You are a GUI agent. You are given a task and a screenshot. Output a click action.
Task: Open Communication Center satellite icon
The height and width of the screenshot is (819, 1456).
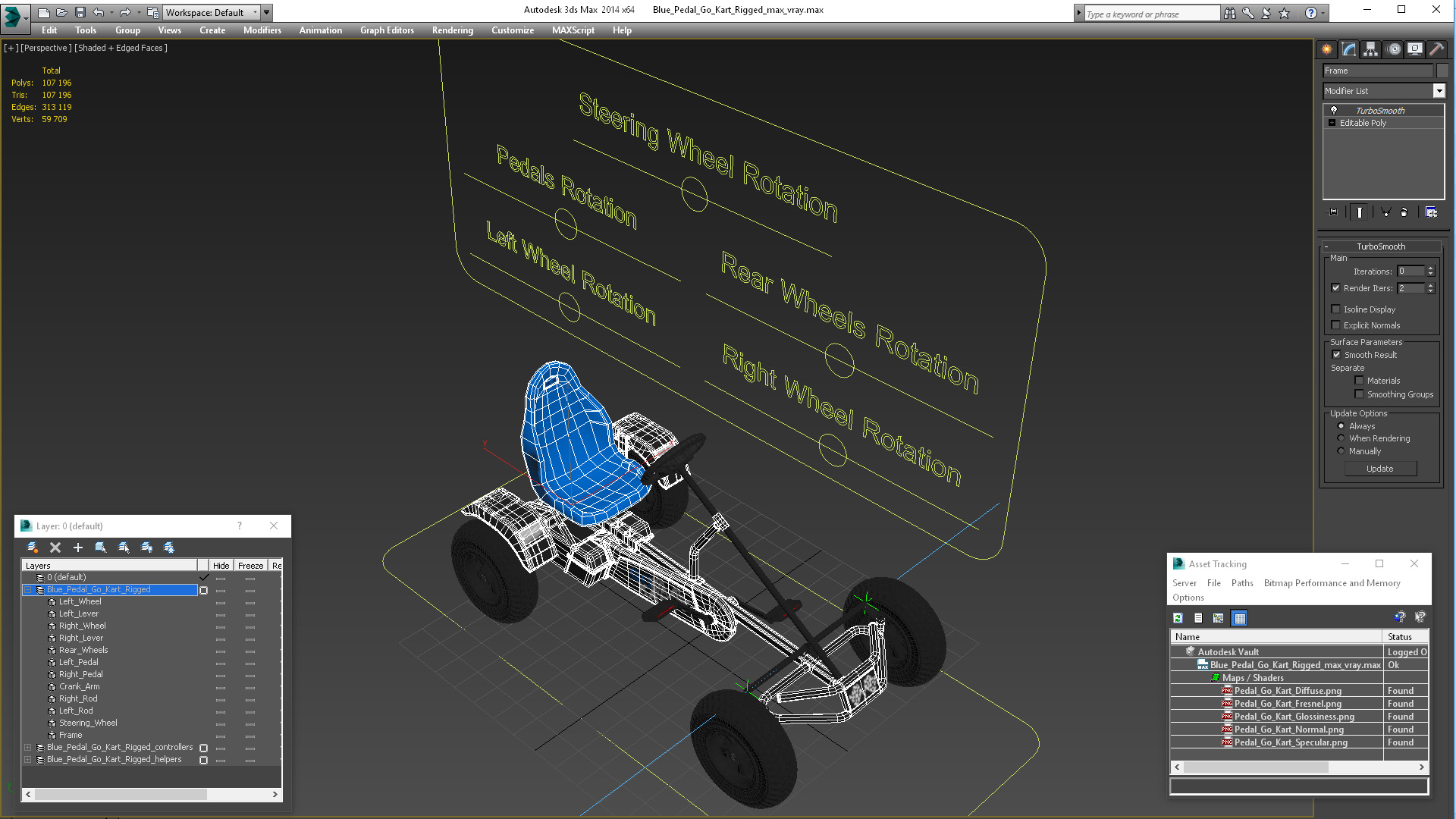(1266, 13)
